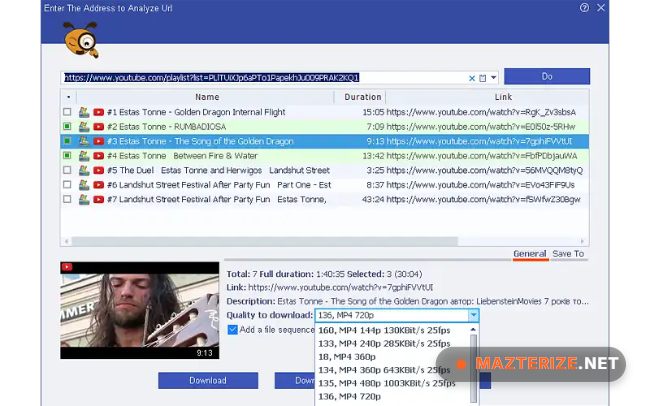Viewport: 650px width, 406px height.
Task: Click the YouTube logo on preview thumbnail
Action: [x=67, y=267]
